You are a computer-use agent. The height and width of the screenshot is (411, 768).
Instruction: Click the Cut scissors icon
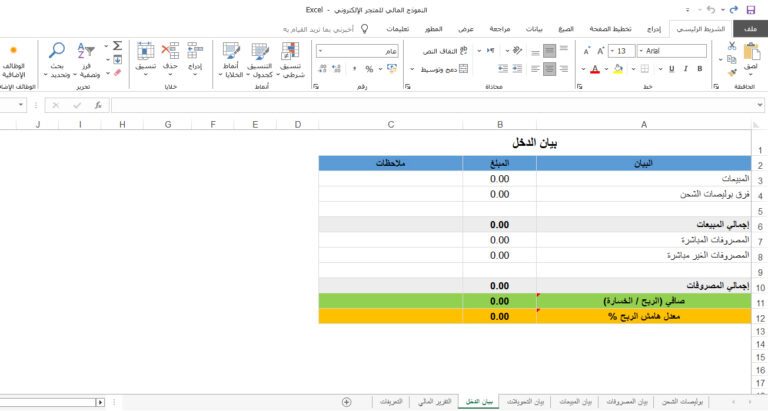(x=732, y=46)
